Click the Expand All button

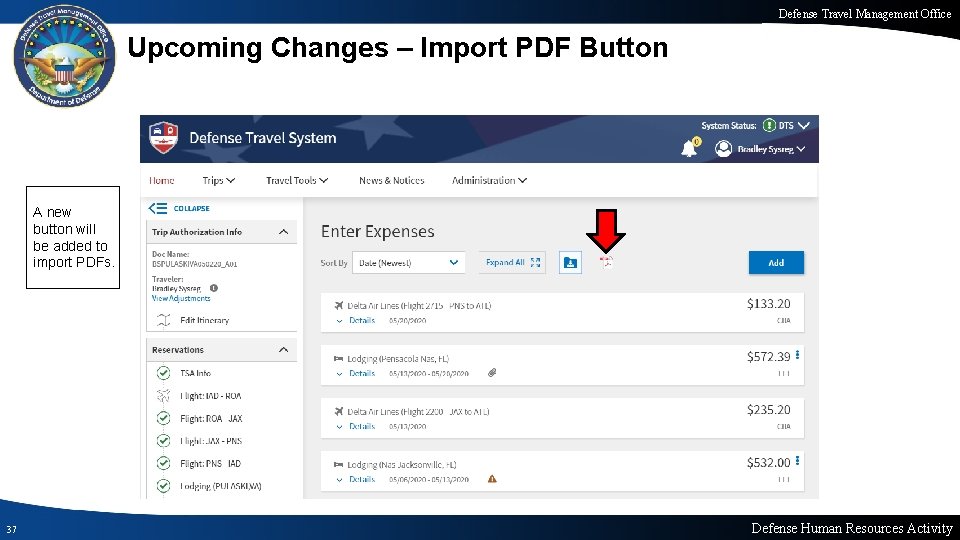coord(512,262)
